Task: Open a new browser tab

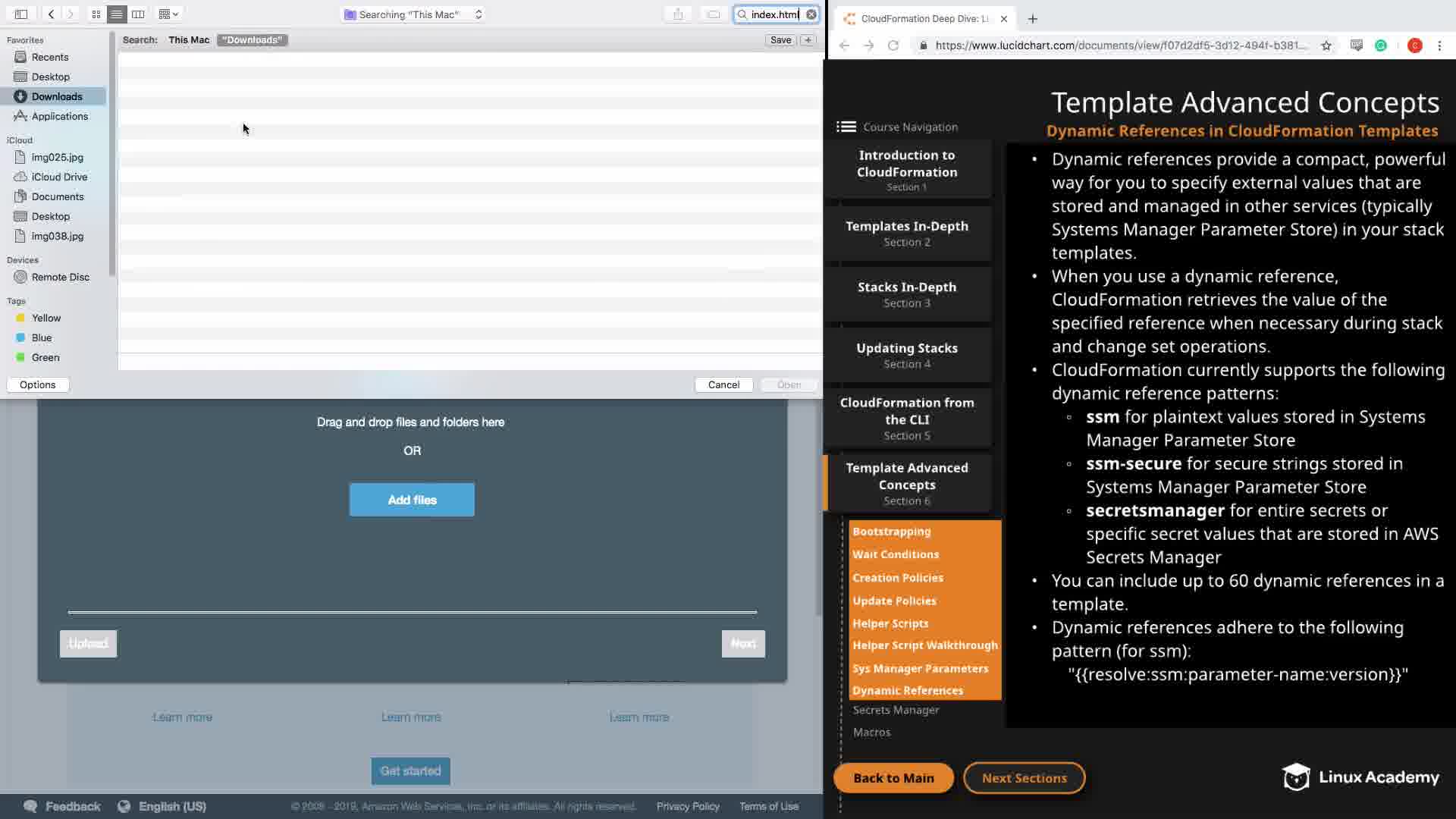Action: coord(1033,19)
